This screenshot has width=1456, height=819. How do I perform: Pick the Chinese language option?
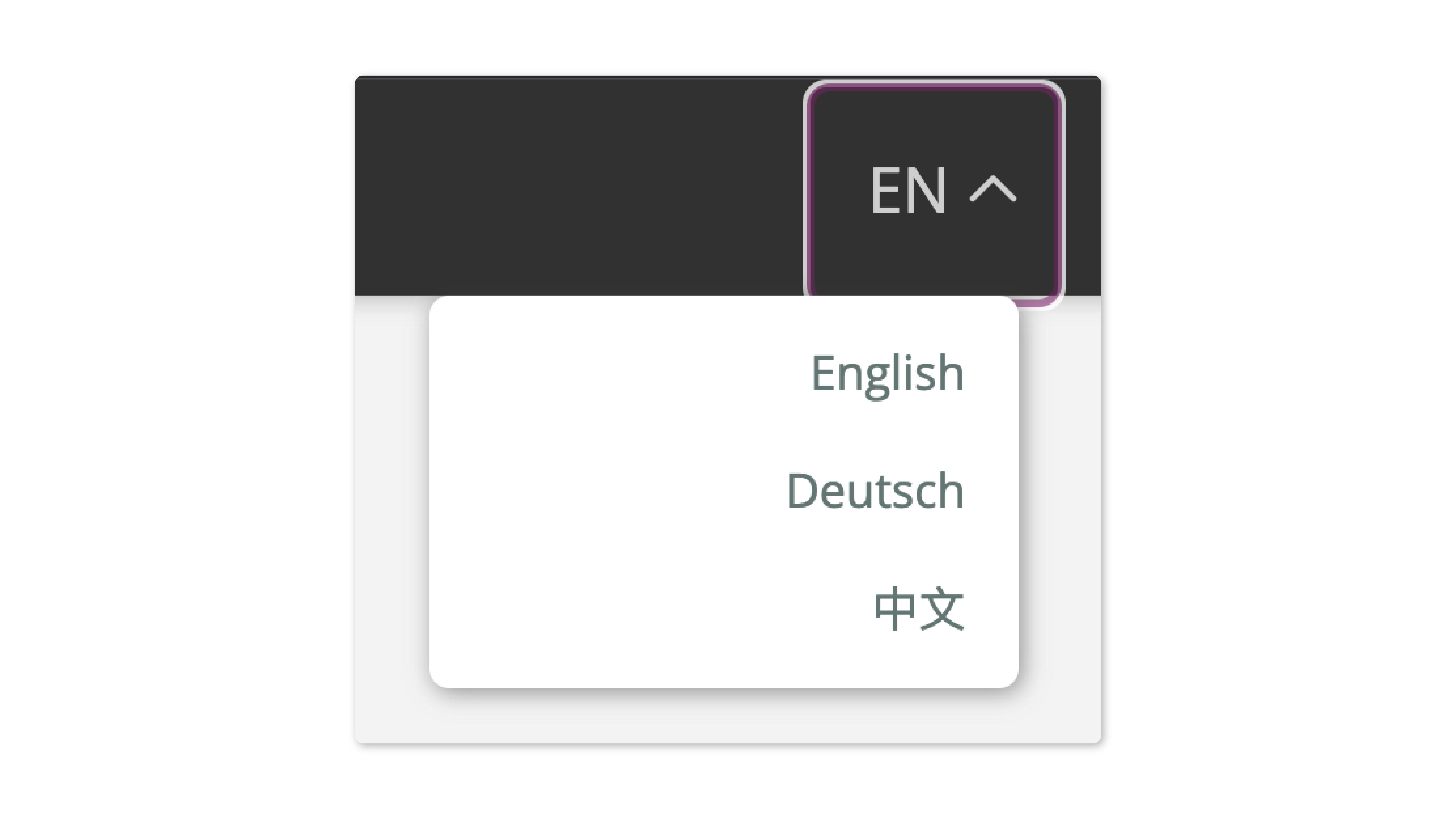pos(918,608)
